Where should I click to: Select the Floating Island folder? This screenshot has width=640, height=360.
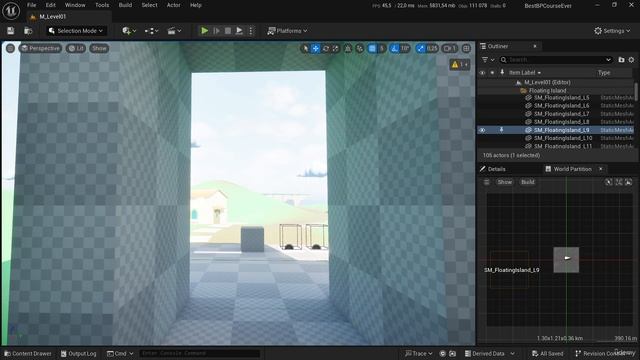[x=547, y=90]
